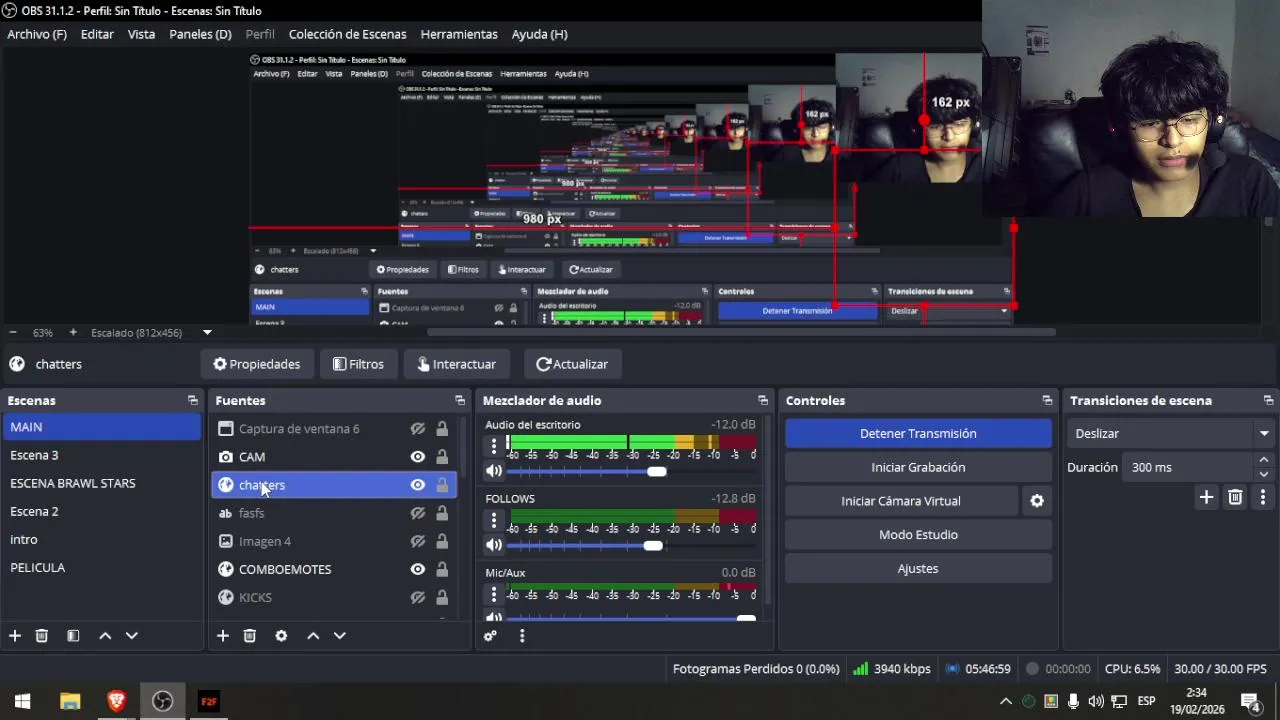
Task: Lock the CAM source
Action: coord(442,457)
